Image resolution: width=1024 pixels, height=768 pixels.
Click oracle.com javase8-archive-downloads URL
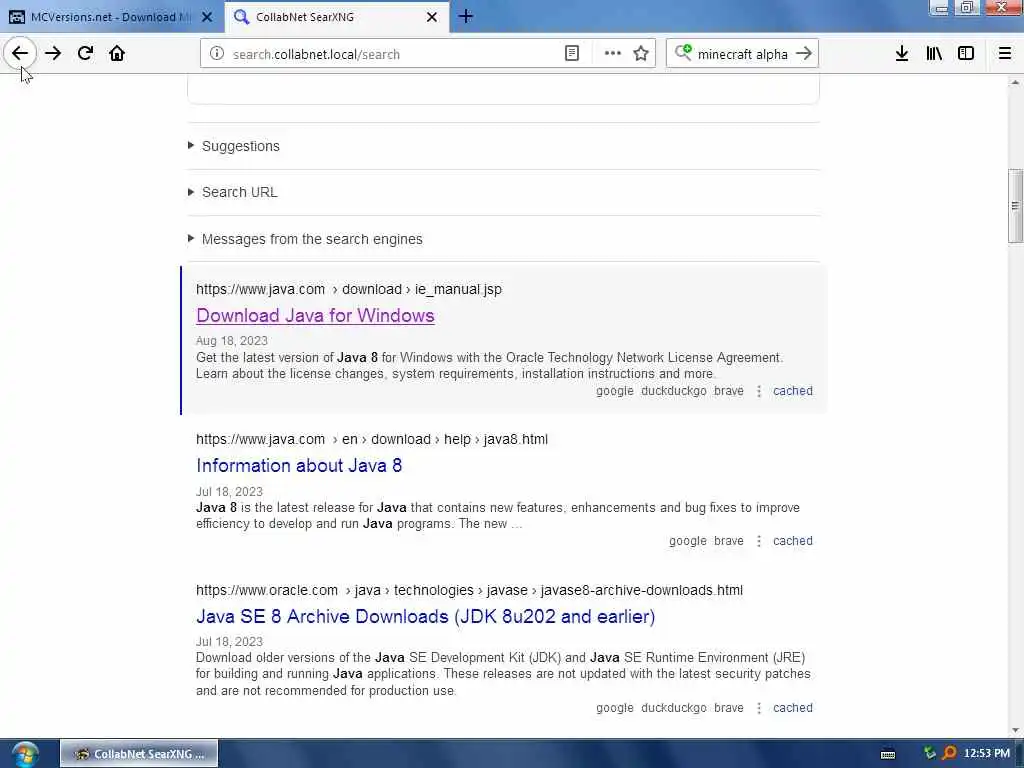coord(469,590)
